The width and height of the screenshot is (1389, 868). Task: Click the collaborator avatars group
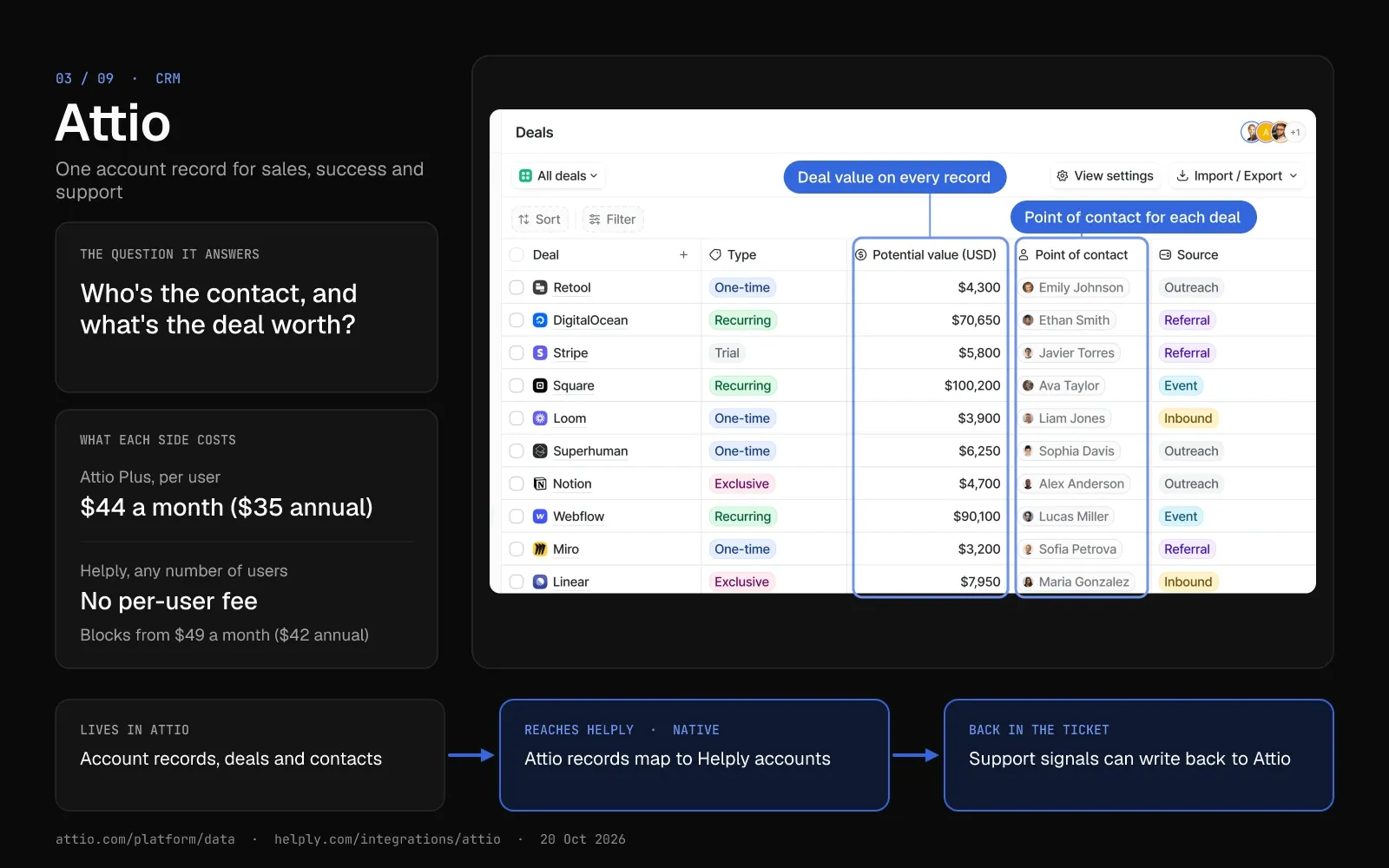(x=1272, y=132)
